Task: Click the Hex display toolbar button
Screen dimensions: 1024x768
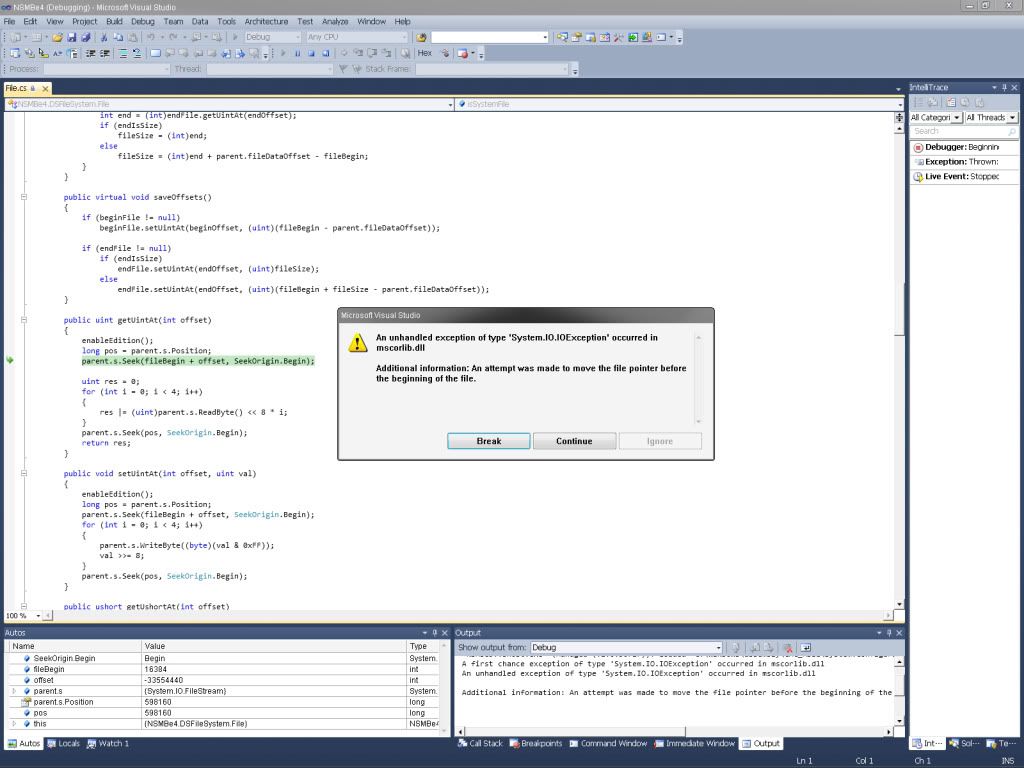Action: [x=425, y=53]
